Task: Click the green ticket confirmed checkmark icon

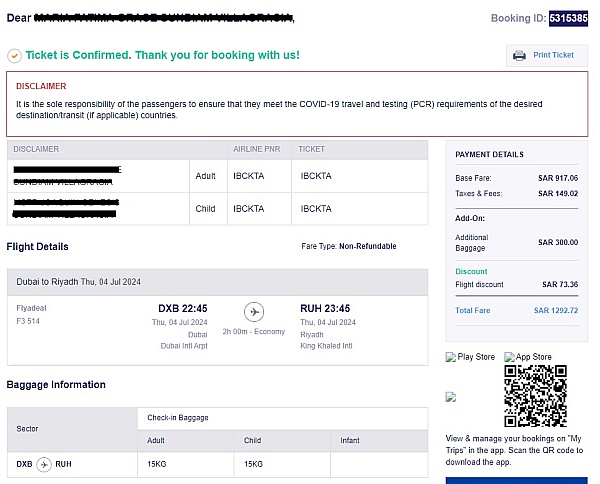Action: click(x=13, y=56)
